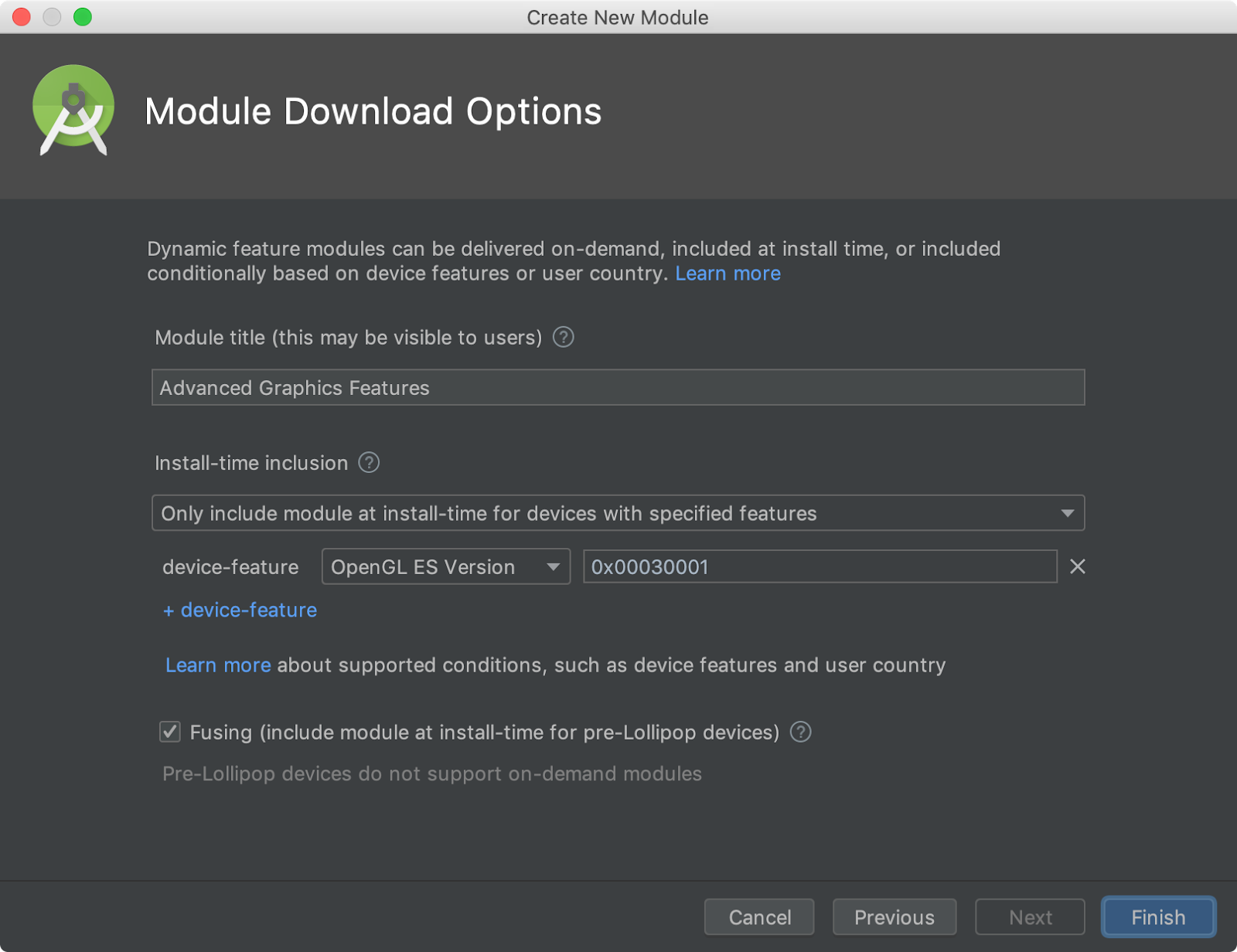Viewport: 1237px width, 952px height.
Task: Click the help icon beside Fusing option
Action: pos(801,732)
